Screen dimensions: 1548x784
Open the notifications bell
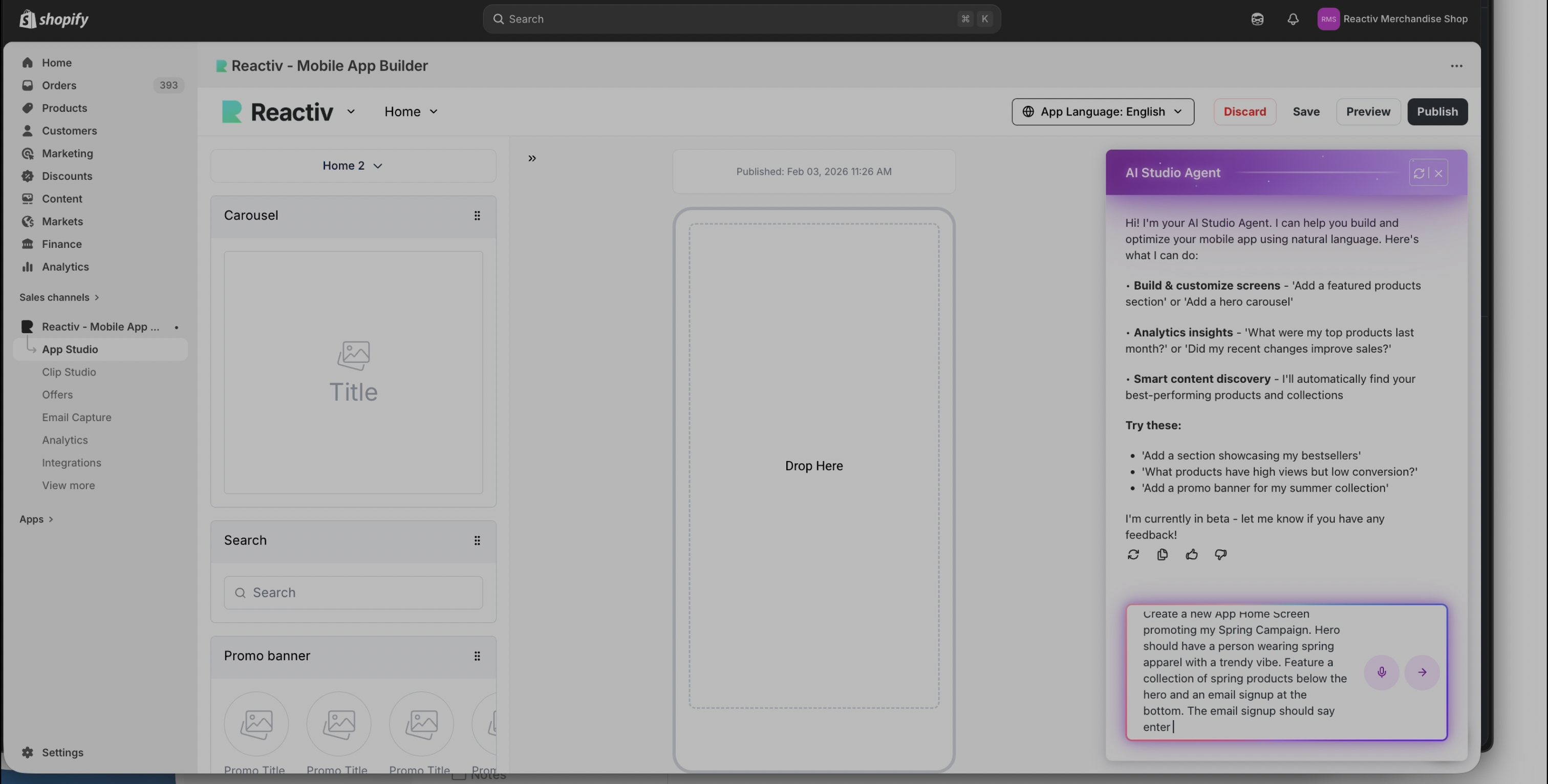[1293, 19]
